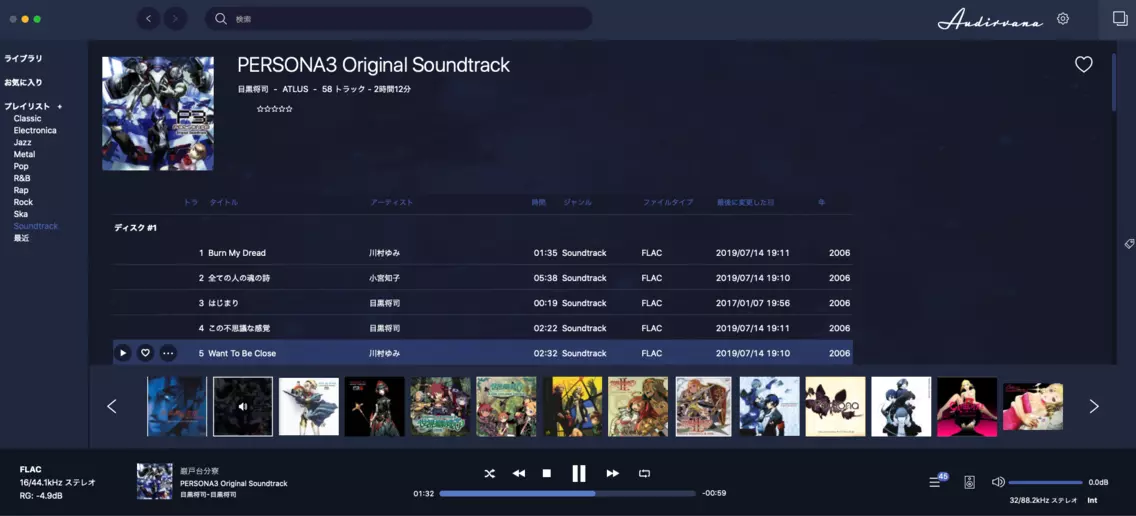The width and height of the screenshot is (1136, 516).
Task: Select track はじまり
Action: click(x=483, y=303)
